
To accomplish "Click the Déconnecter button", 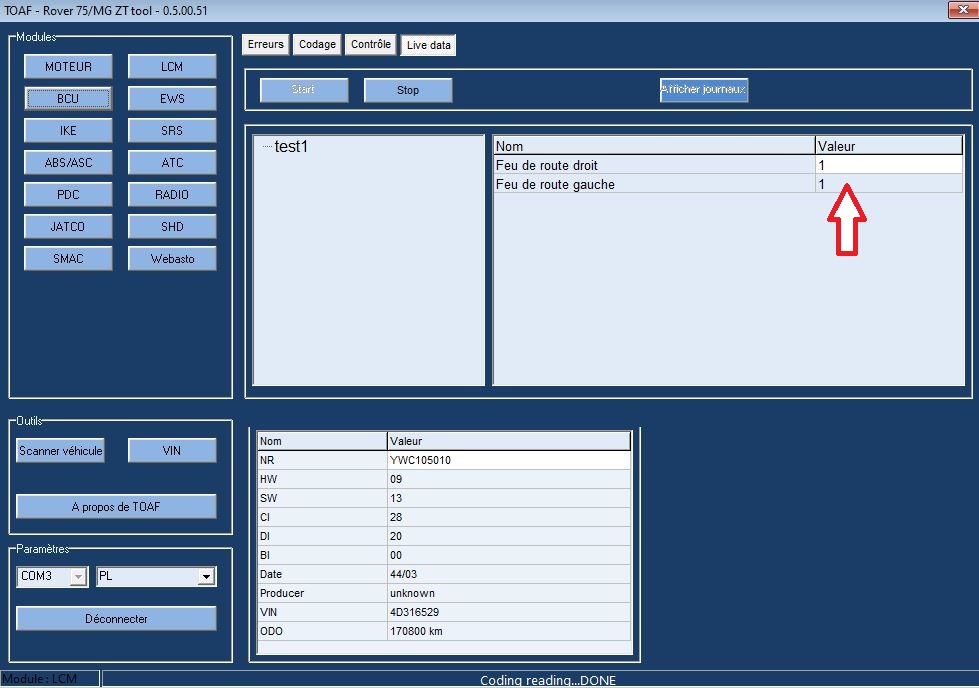I will (x=116, y=619).
